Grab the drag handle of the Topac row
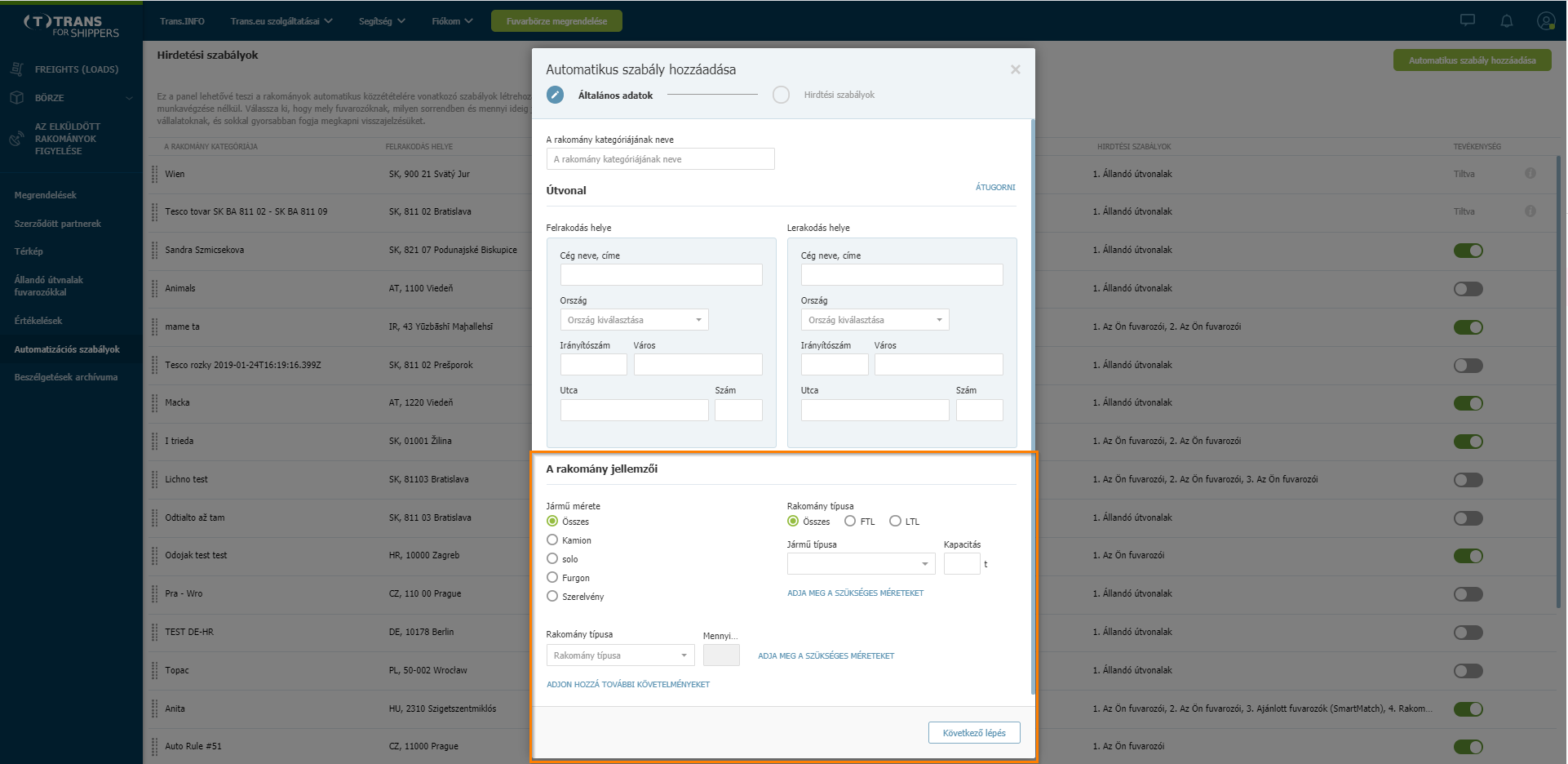 point(154,670)
